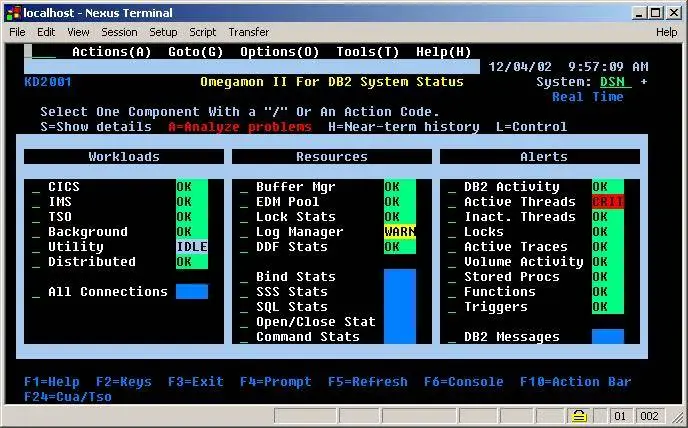
Task: Click the EDM Pool resource label
Action: coord(288,201)
